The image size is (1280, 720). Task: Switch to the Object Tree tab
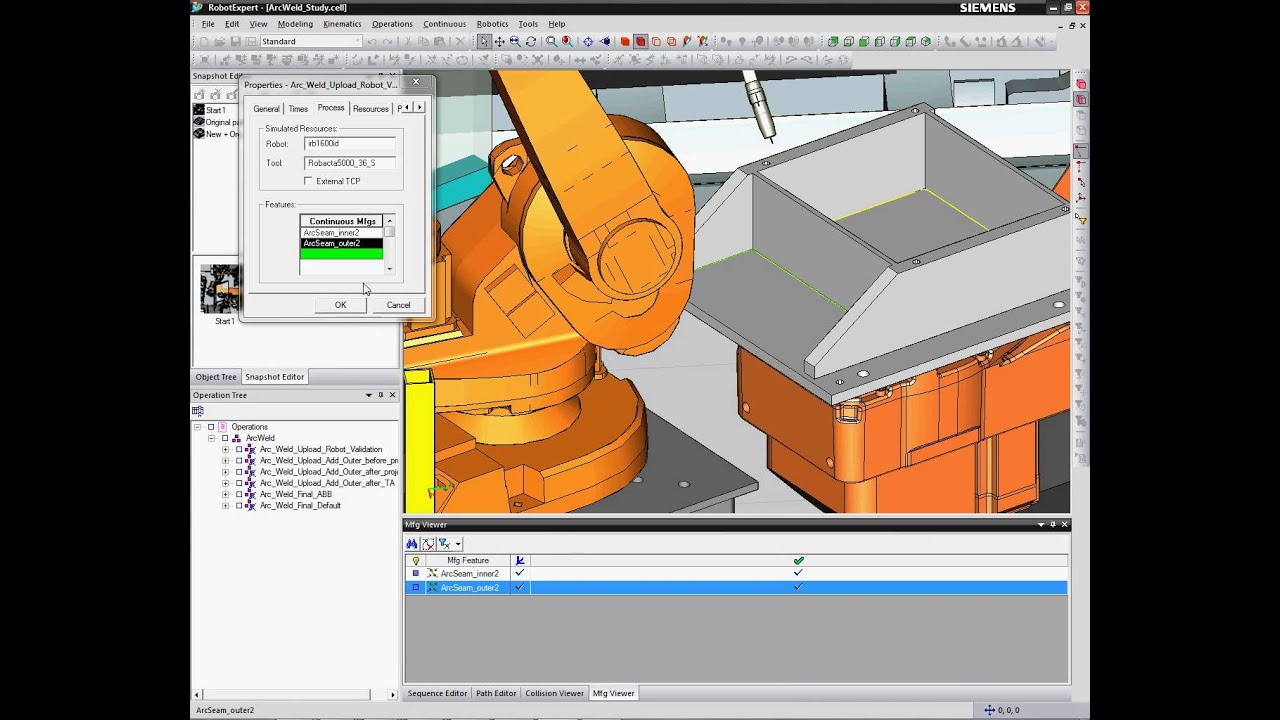tap(216, 377)
